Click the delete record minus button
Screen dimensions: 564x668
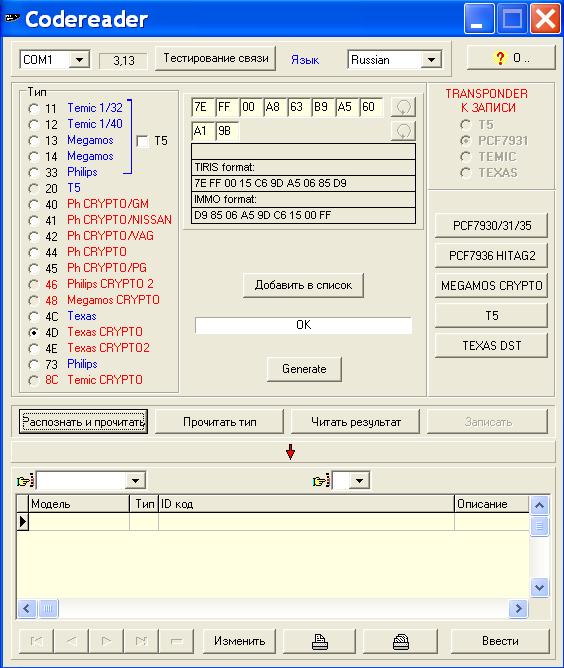click(176, 641)
